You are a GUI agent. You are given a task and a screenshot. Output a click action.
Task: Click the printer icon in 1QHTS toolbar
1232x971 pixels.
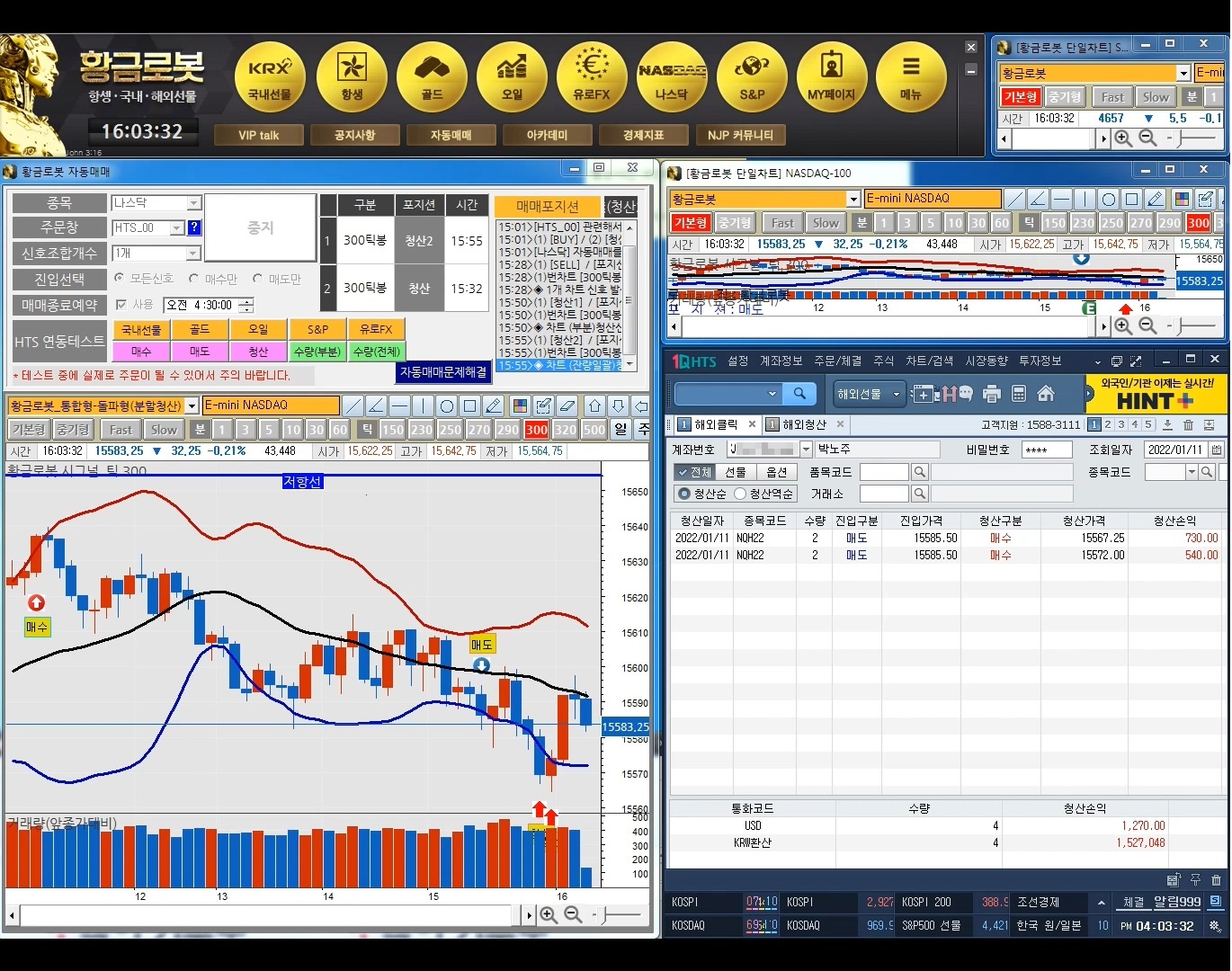point(992,393)
